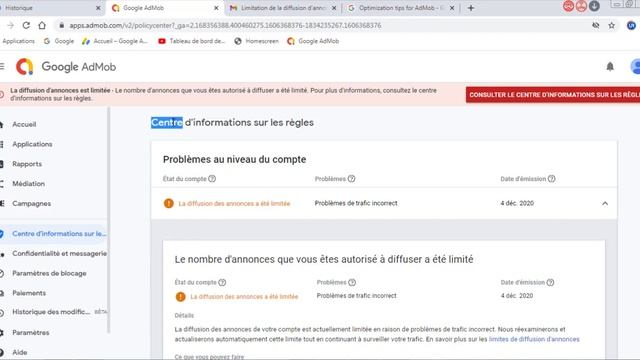Open the notifications bell in AdMob
The image size is (640, 360).
(610, 67)
